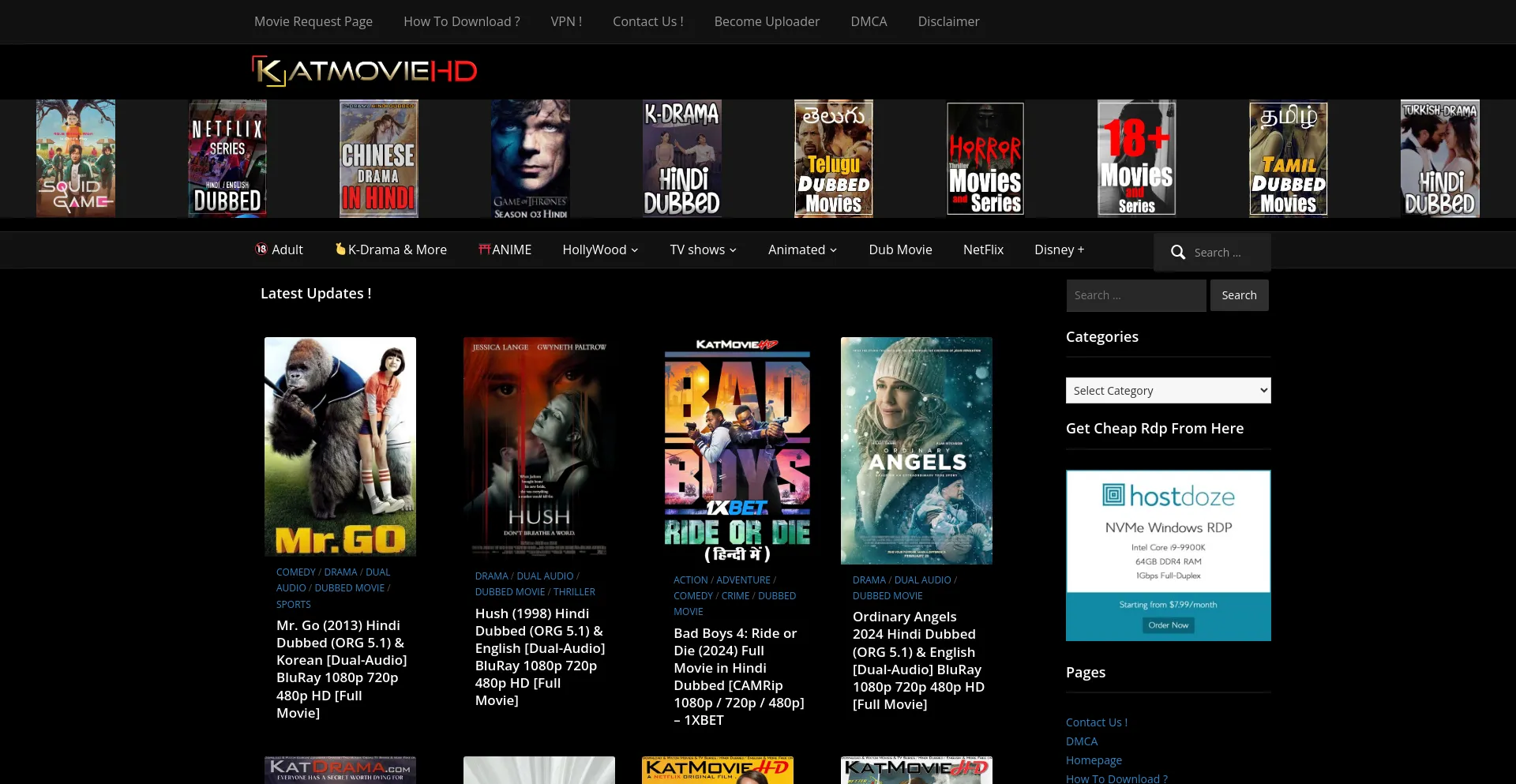1516x784 pixels.
Task: Open the DMCA link in top bar
Action: coord(869,21)
